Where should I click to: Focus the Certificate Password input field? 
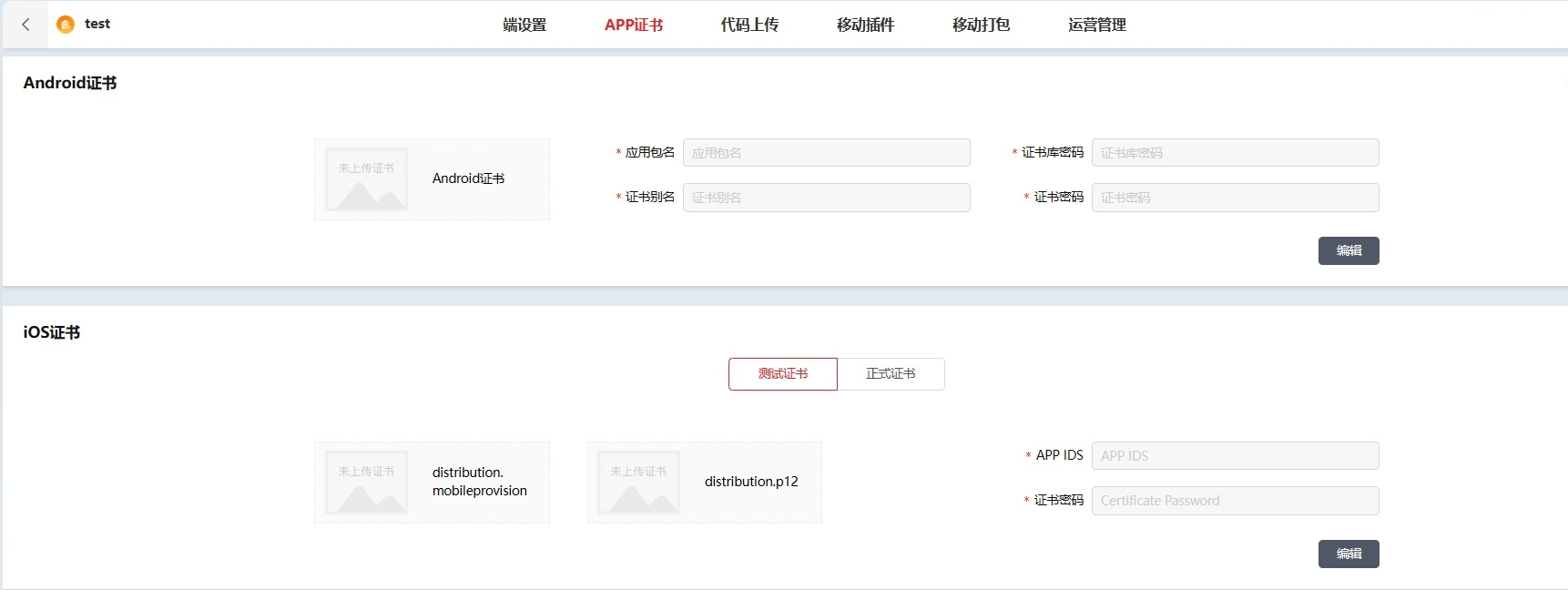pyautogui.click(x=1236, y=501)
